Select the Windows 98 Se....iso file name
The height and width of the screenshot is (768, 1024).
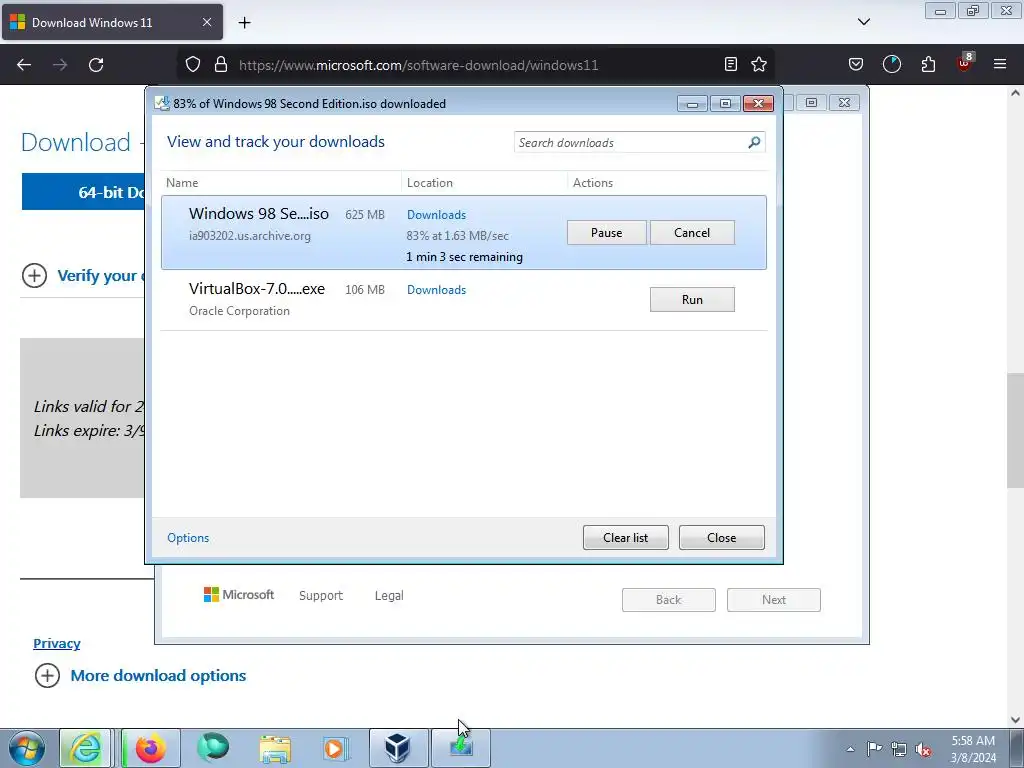tap(259, 214)
